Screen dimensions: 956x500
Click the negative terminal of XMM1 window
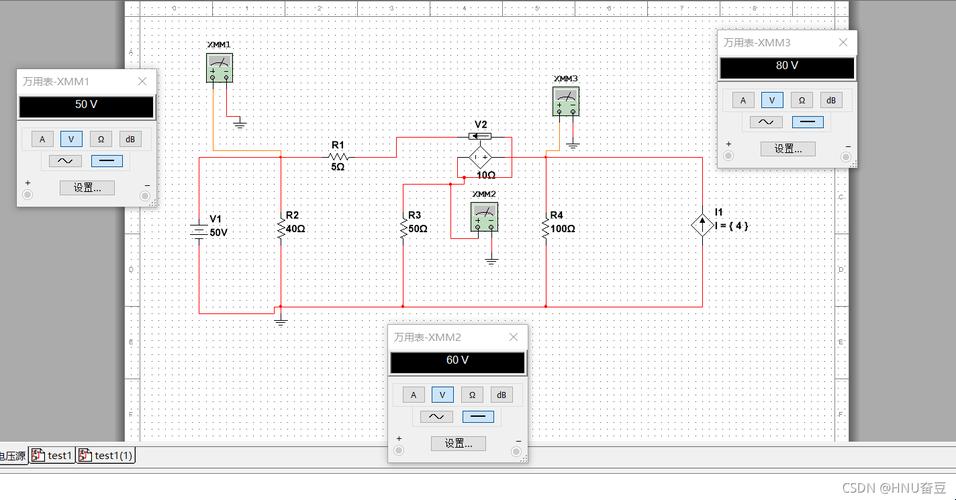pyautogui.click(x=144, y=195)
